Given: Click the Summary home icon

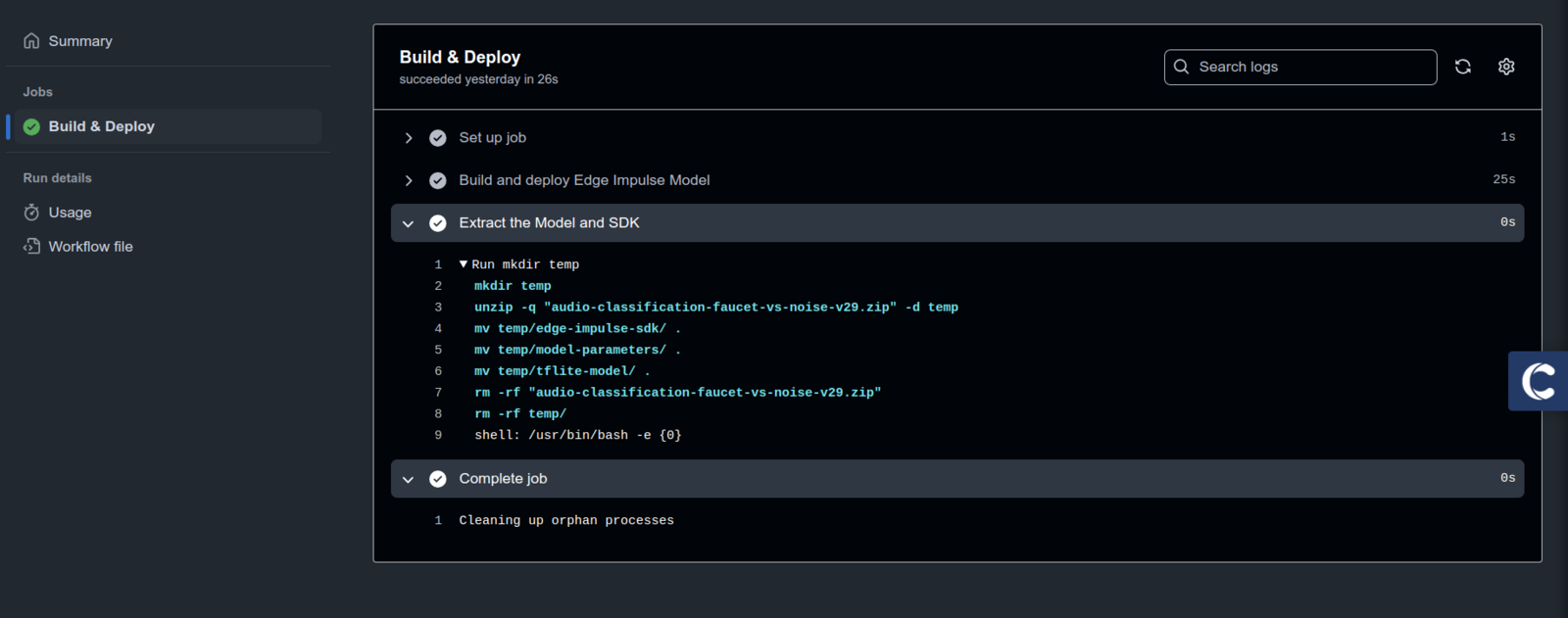Looking at the screenshot, I should tap(31, 41).
